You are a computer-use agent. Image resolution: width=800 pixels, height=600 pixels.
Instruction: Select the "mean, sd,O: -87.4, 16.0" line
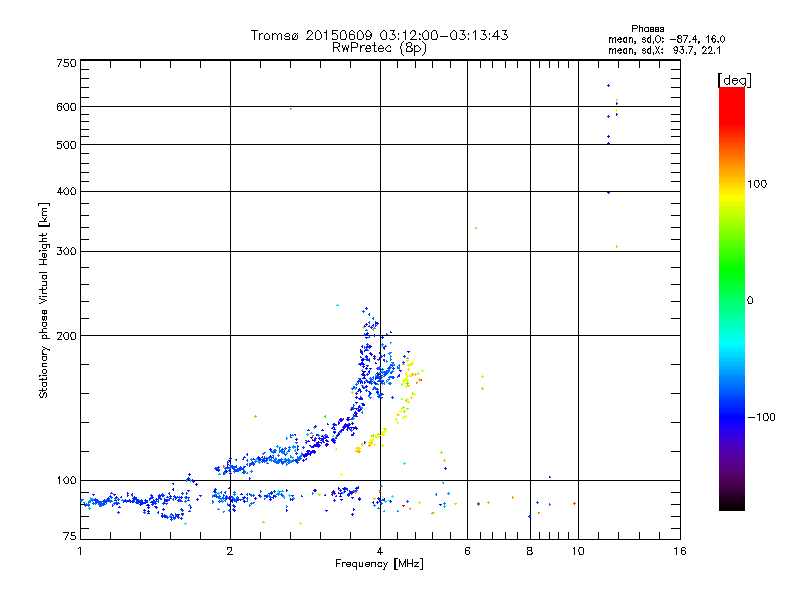666,39
